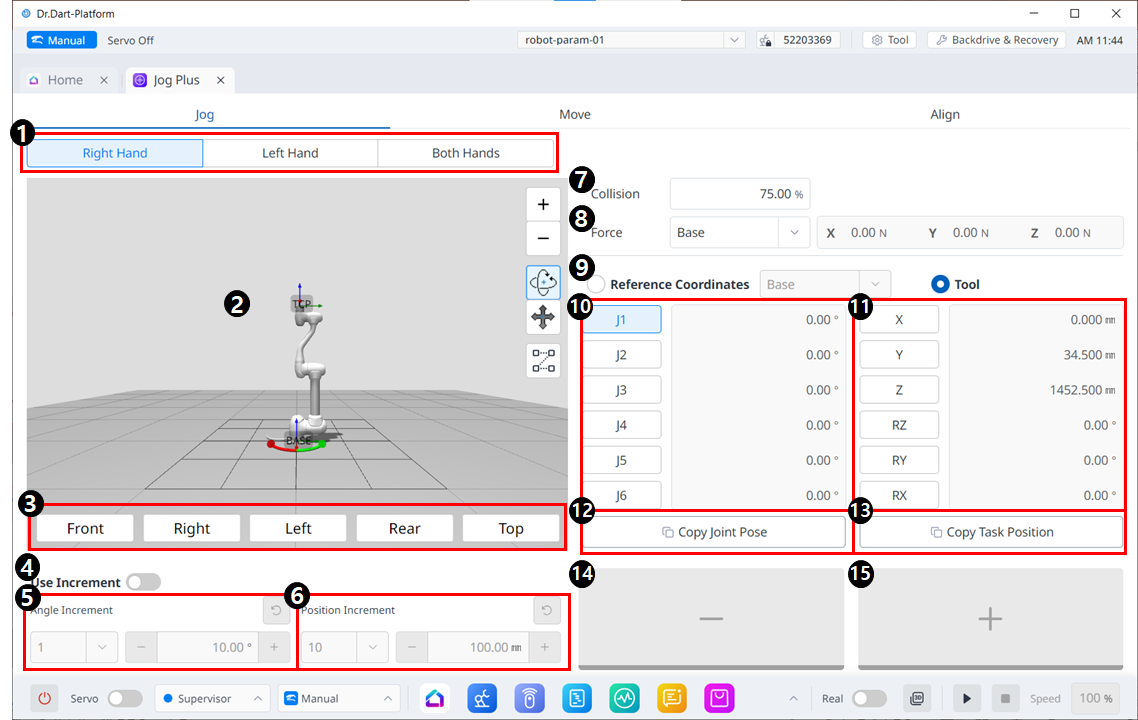Zoom out the 3D robot viewer

tap(543, 239)
